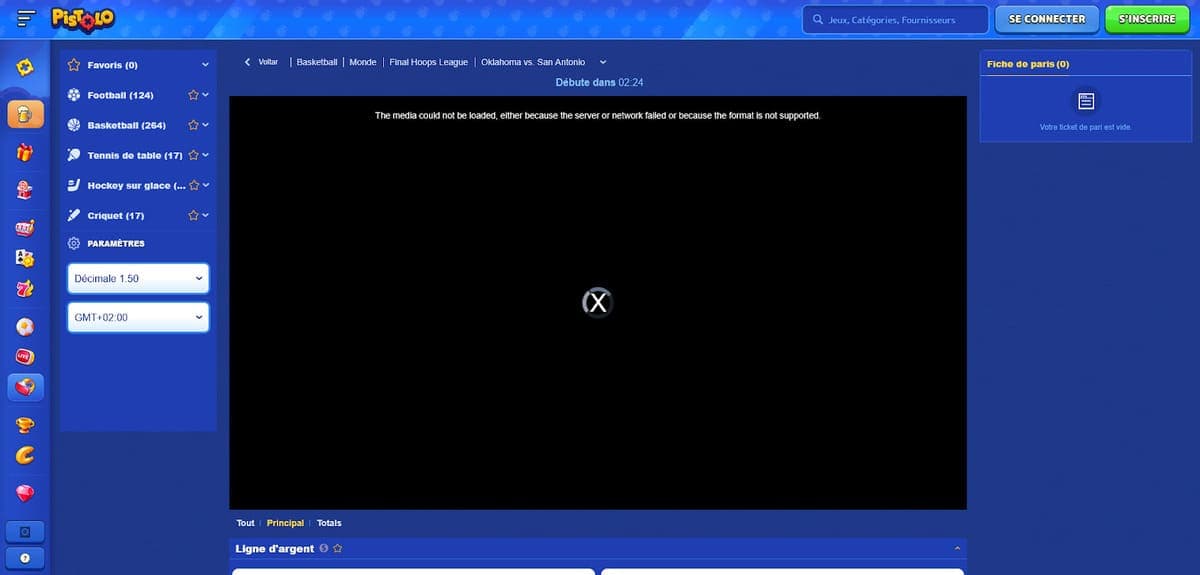Toggle favorite star on Ligne d'argent
This screenshot has width=1200, height=575.
338,549
